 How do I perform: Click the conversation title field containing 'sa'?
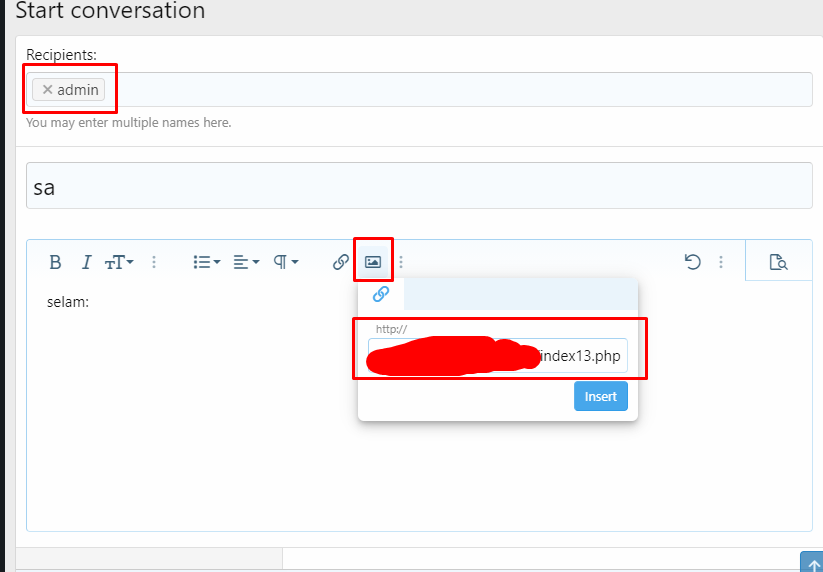(419, 186)
